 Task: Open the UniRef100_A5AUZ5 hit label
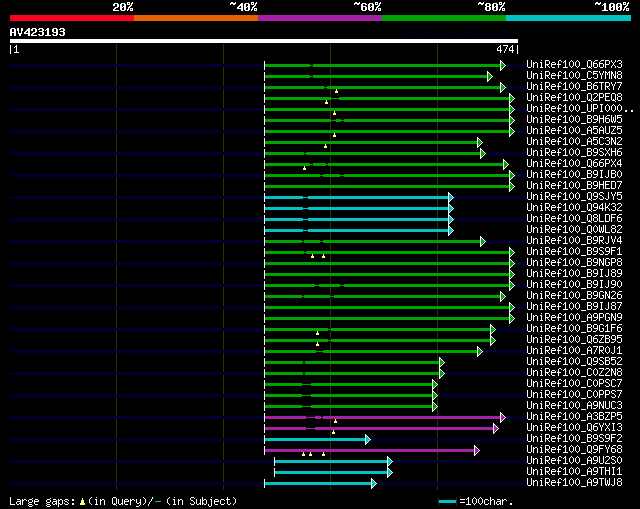click(x=574, y=131)
